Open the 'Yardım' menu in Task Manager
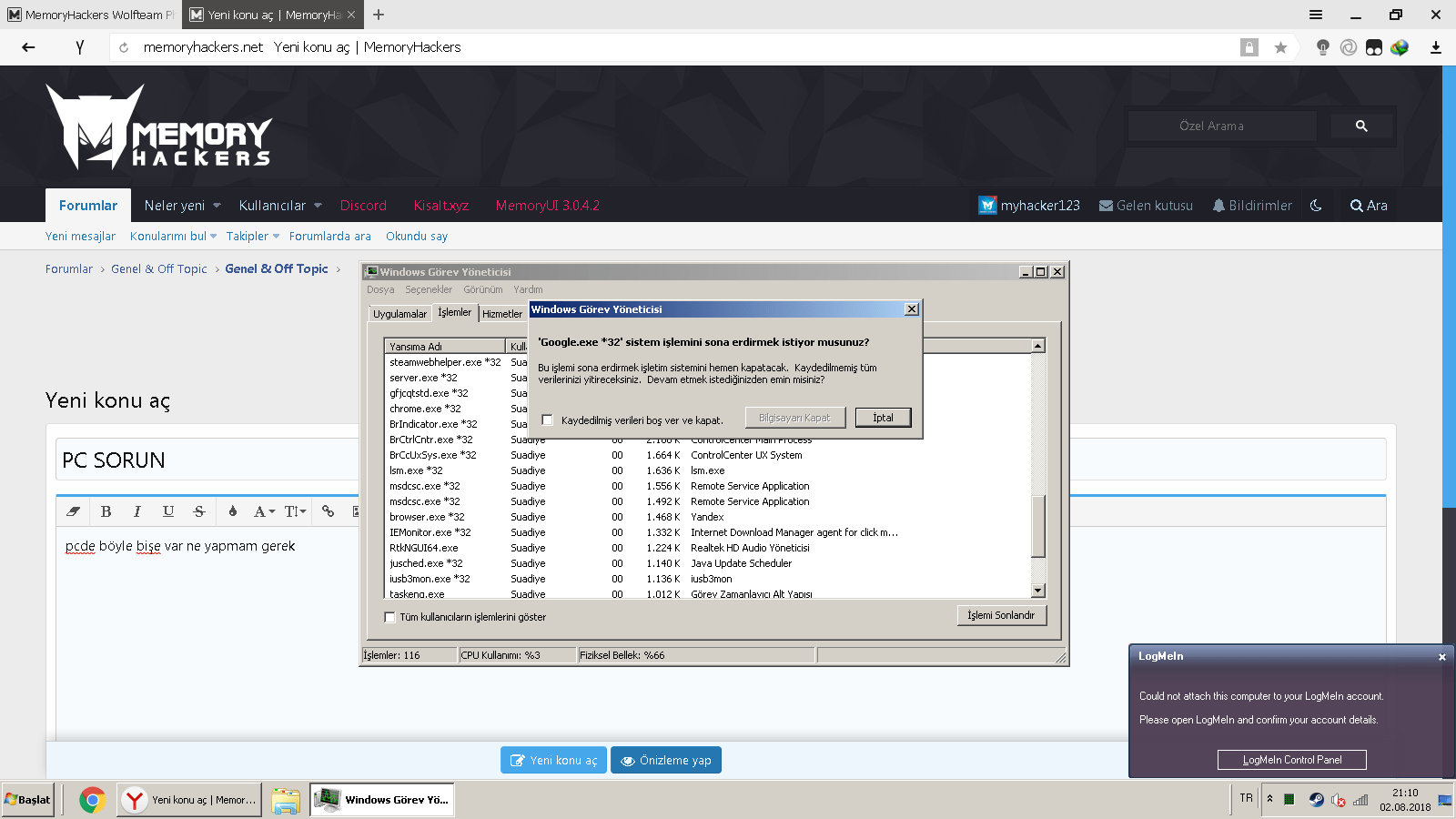Viewport: 1456px width, 819px height. coord(528,289)
